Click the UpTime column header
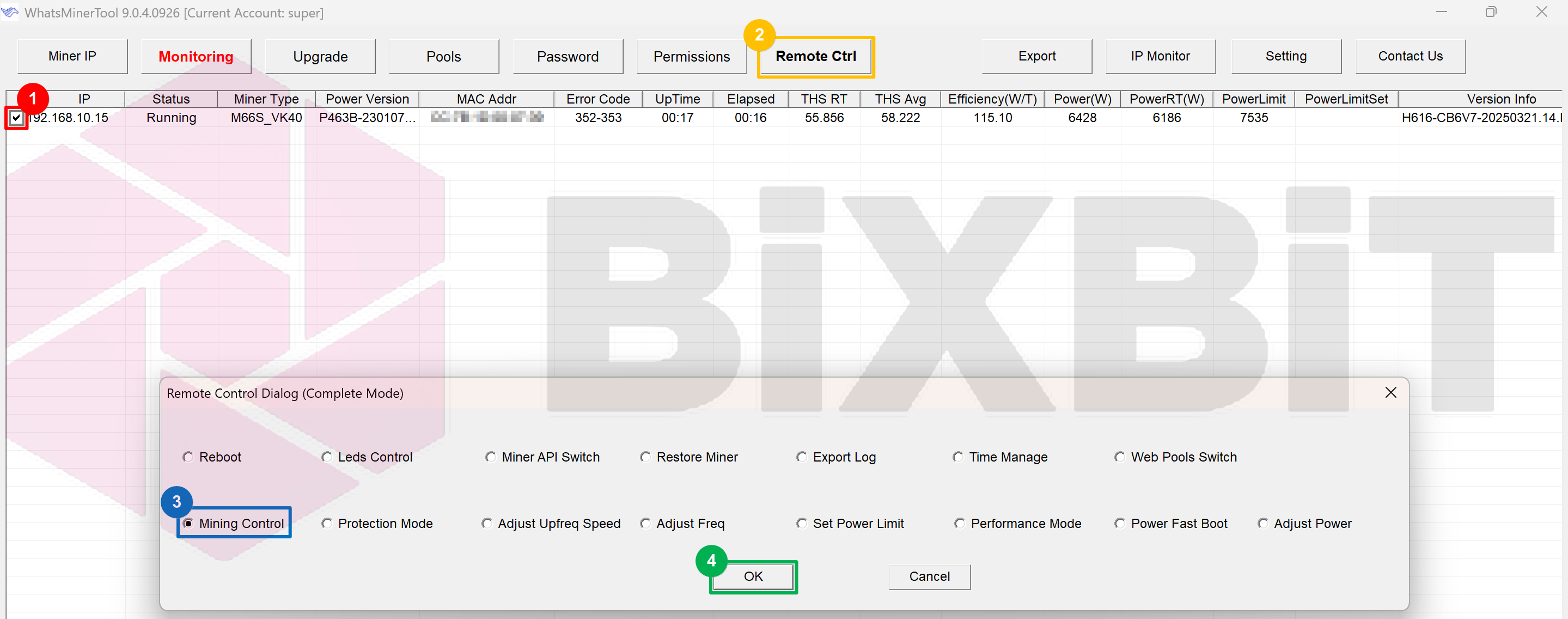Image resolution: width=1568 pixels, height=619 pixels. (x=678, y=99)
